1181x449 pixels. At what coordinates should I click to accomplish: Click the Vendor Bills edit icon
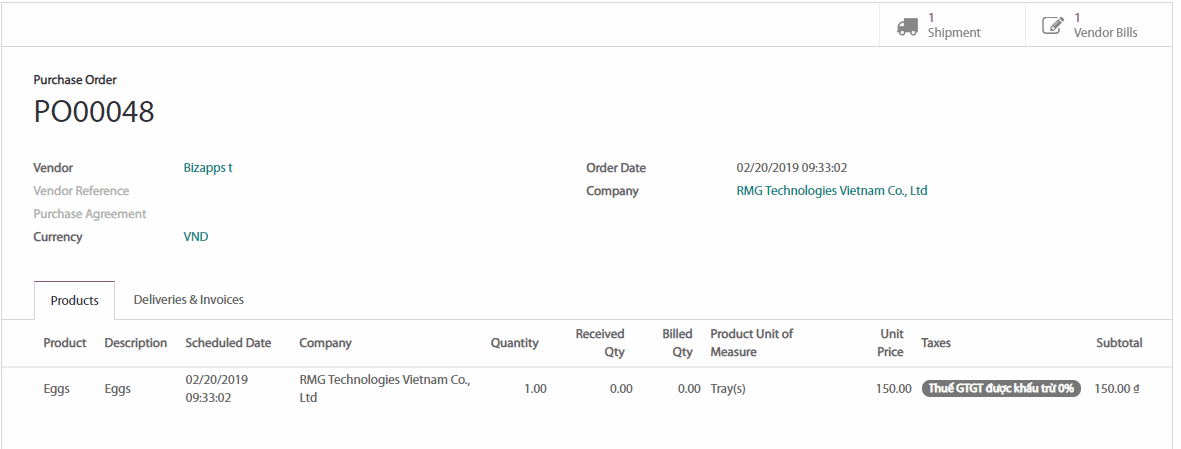click(x=1053, y=26)
